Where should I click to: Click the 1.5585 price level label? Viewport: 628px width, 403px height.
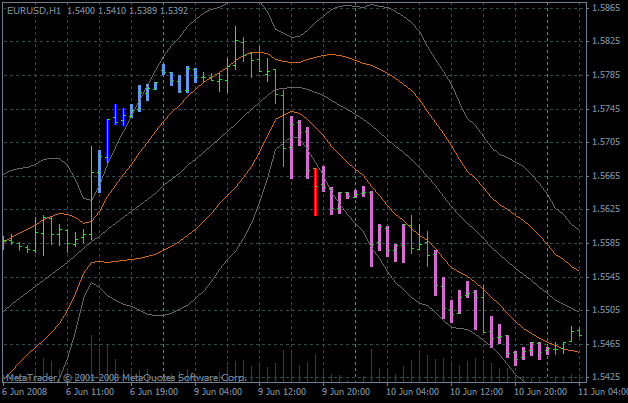point(603,243)
